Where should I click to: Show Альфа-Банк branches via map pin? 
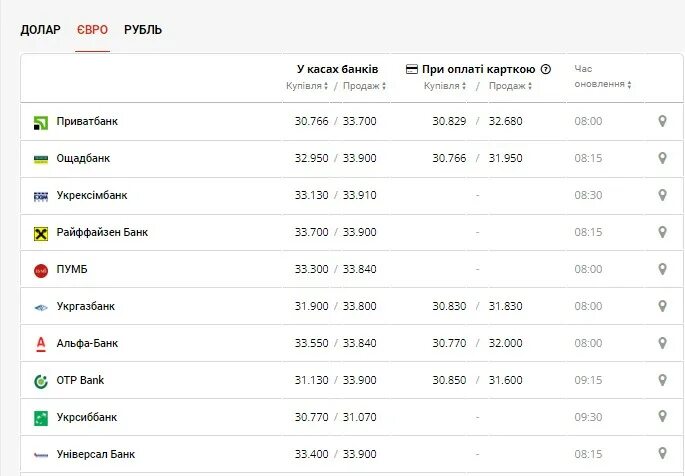[662, 343]
